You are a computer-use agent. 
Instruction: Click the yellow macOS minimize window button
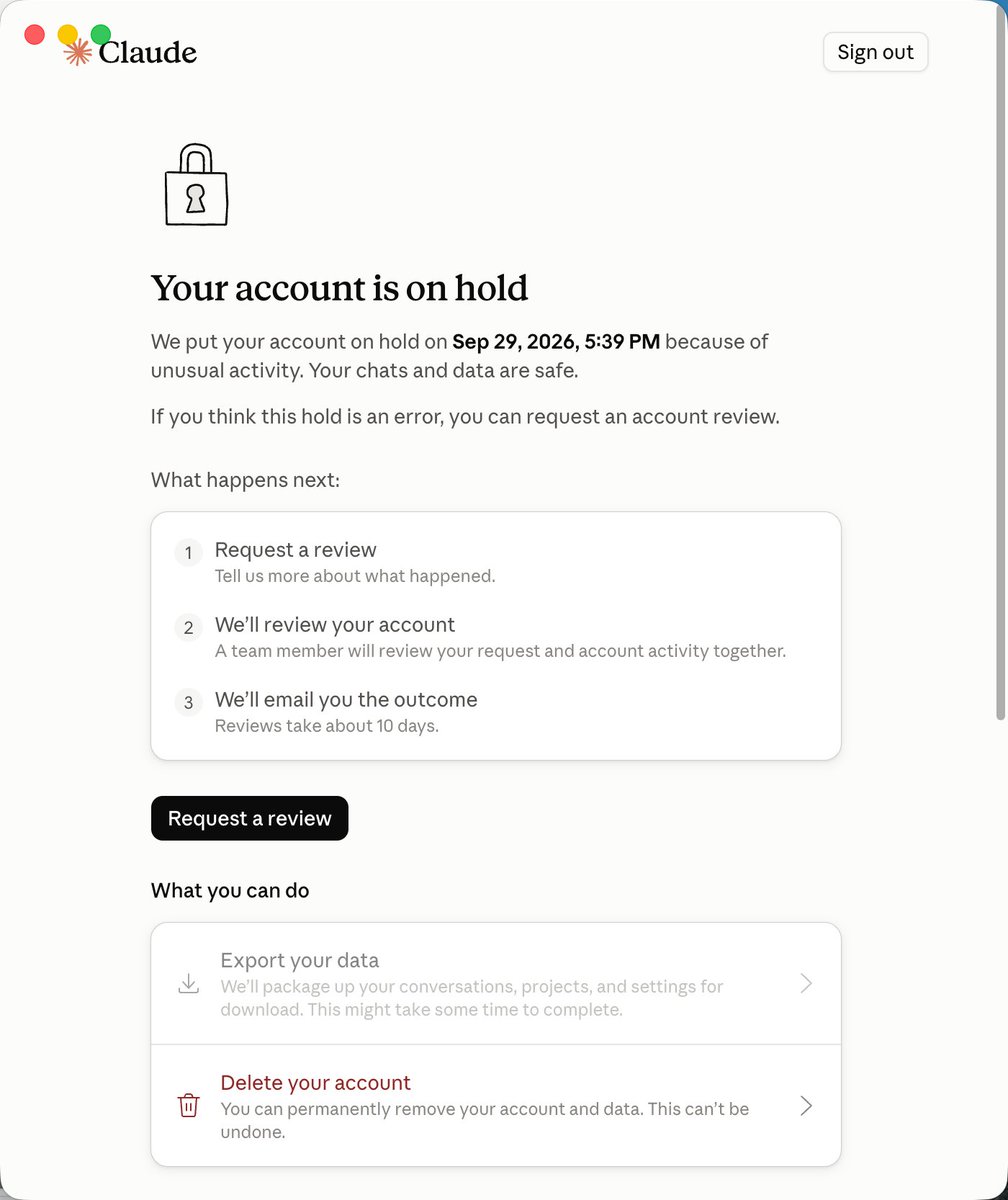coord(68,35)
